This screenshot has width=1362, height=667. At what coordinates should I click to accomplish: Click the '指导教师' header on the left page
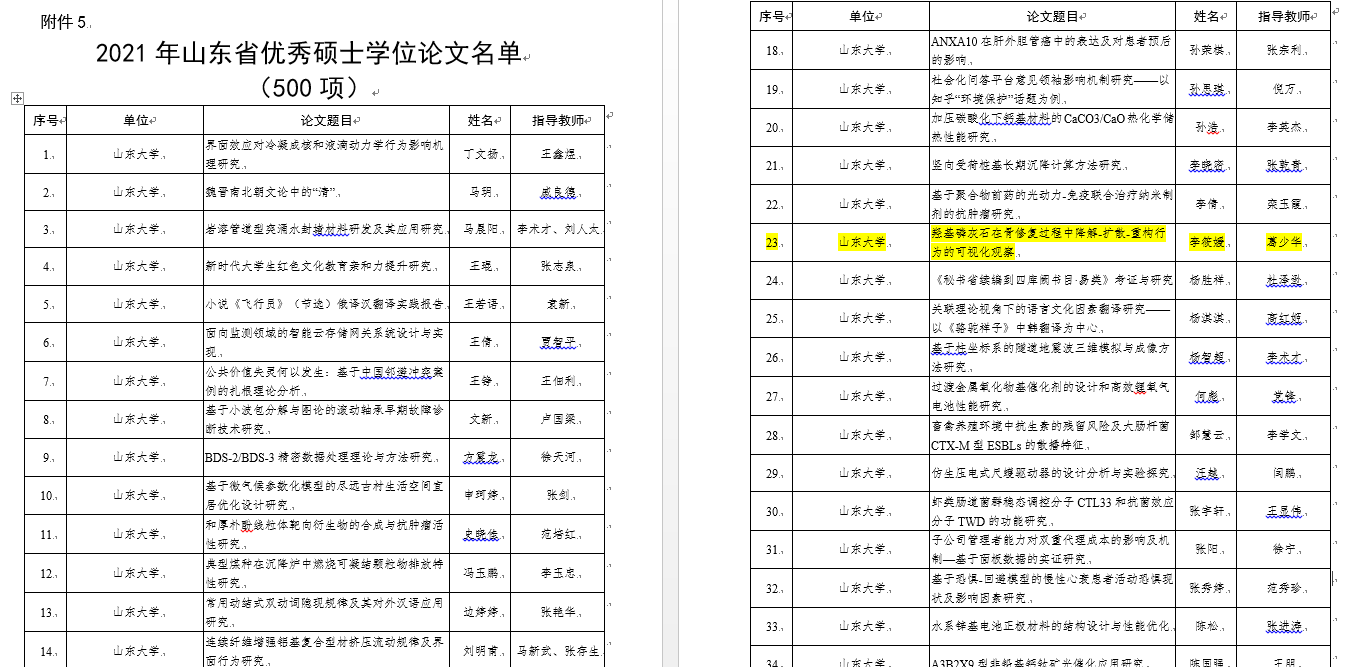[558, 121]
